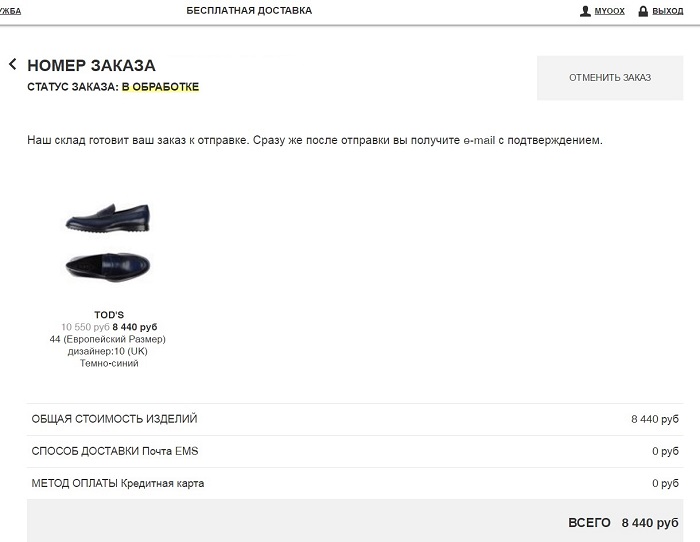Select the СПОСОБ ДОСТАВКИ Почта EMS row

point(355,451)
